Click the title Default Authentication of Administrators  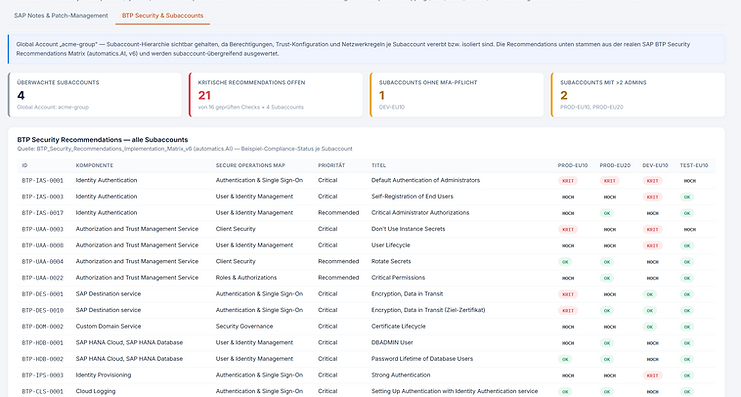click(425, 180)
